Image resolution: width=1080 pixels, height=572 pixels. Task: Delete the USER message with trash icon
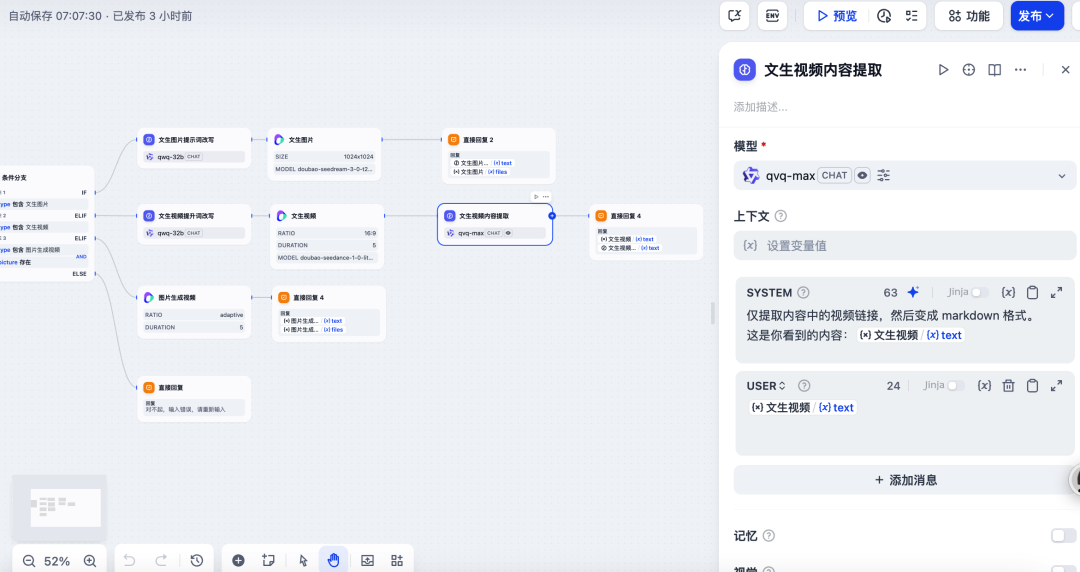1008,385
